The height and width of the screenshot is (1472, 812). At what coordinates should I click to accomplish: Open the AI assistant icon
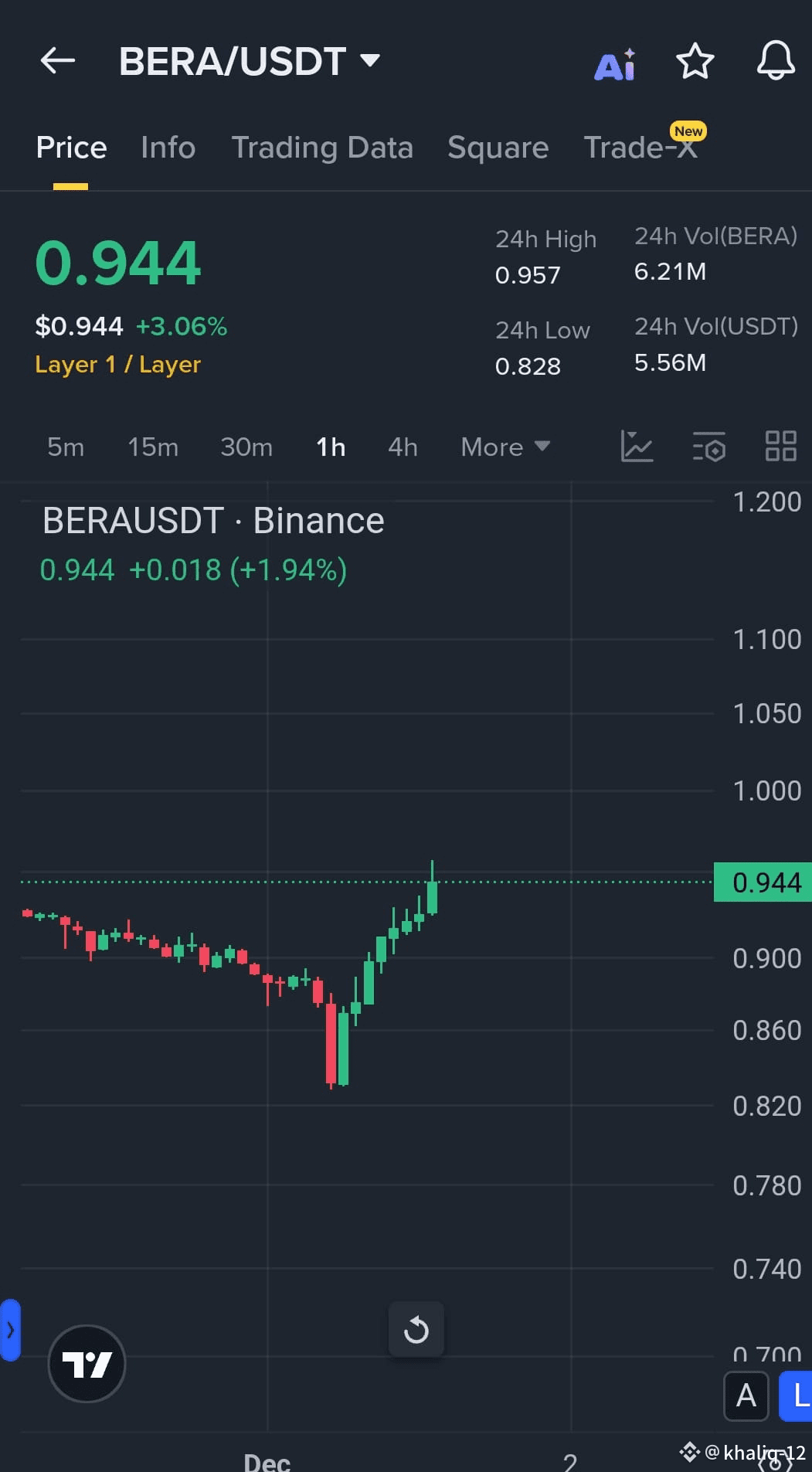[615, 64]
